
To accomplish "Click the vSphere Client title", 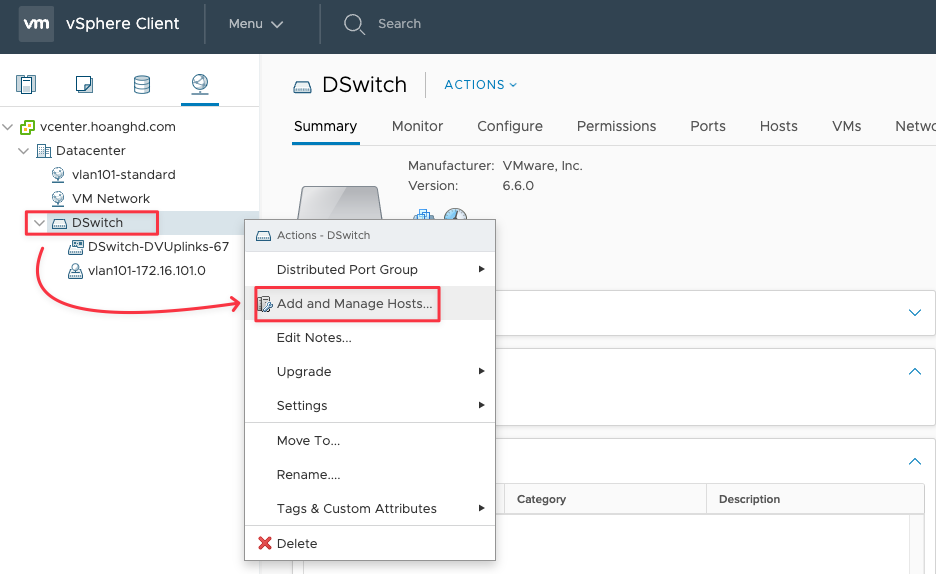I will coord(122,24).
